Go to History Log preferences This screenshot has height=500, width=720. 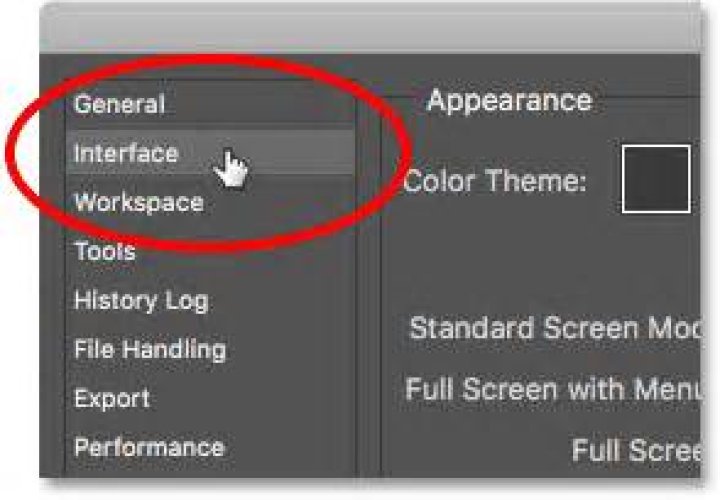[141, 300]
